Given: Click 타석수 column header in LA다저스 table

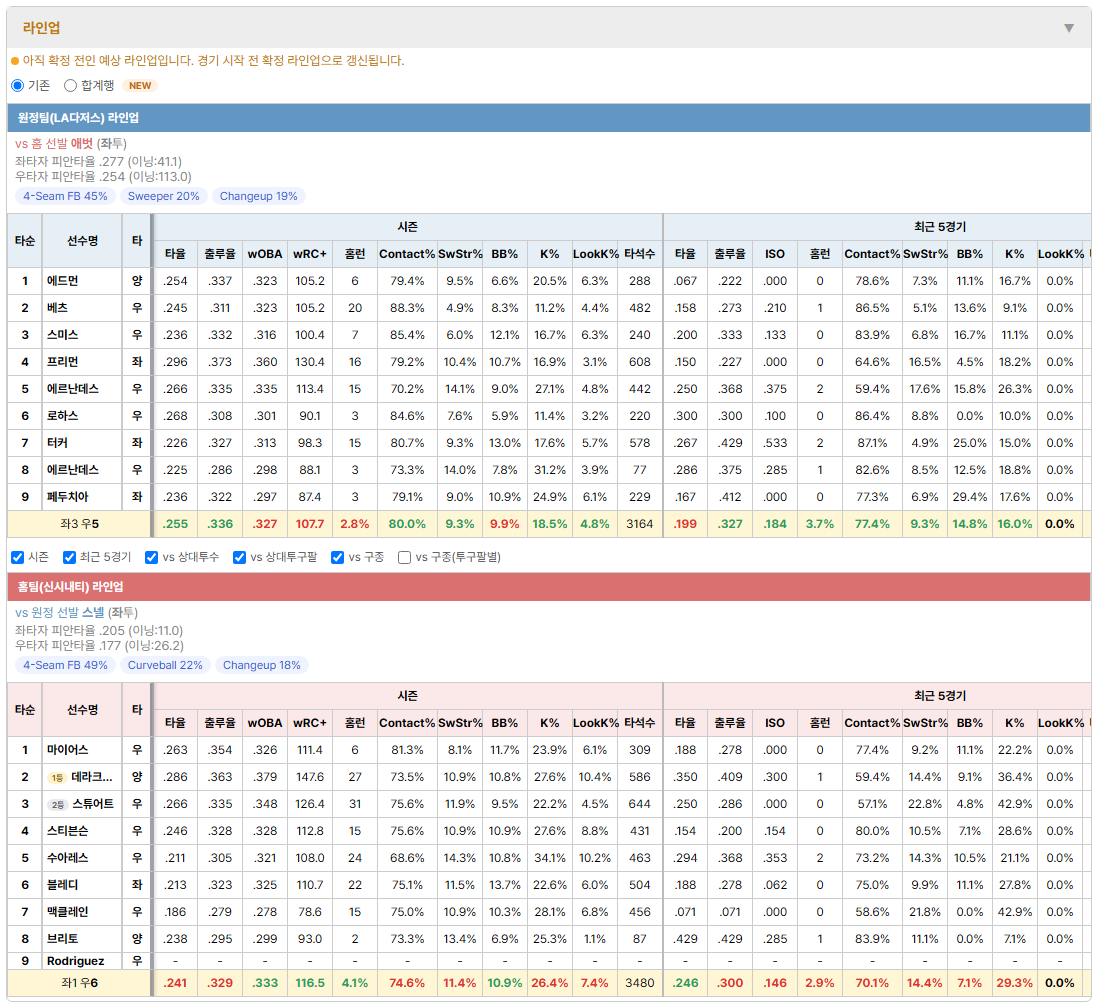Looking at the screenshot, I should [639, 254].
